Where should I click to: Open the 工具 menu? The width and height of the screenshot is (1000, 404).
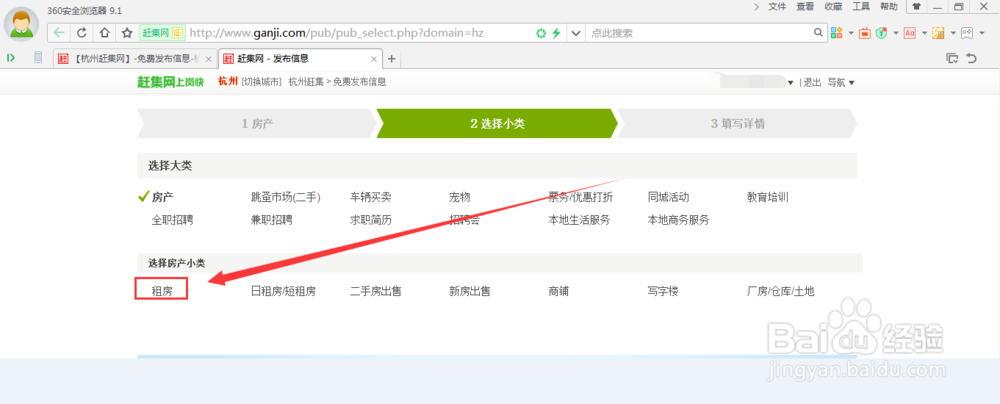coord(861,6)
